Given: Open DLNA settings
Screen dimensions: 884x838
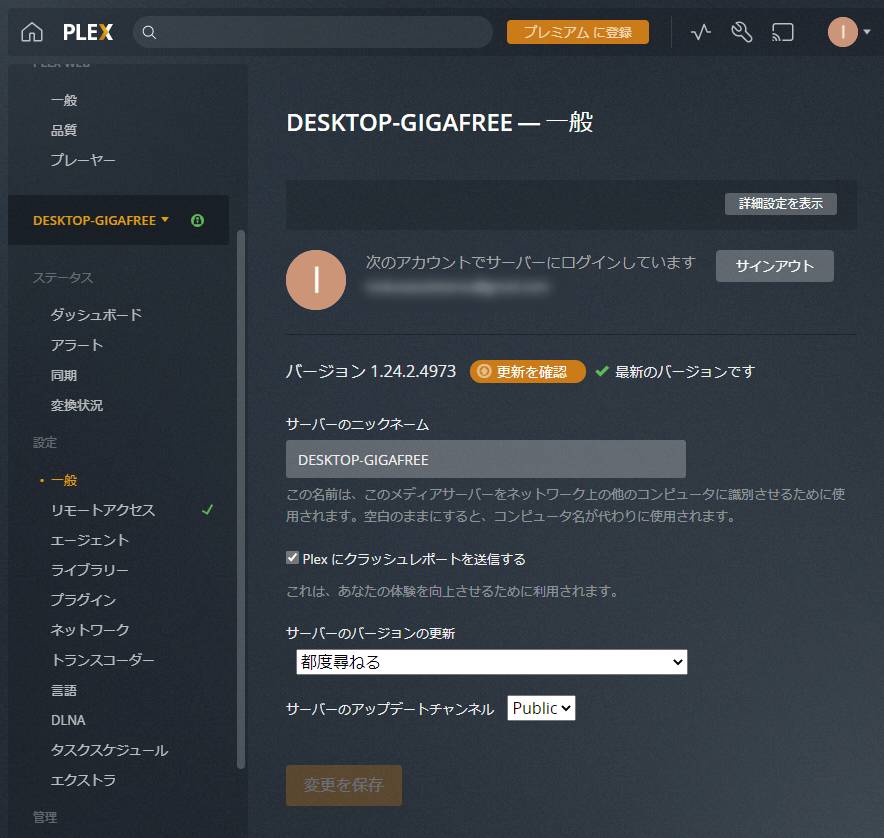Looking at the screenshot, I should (x=68, y=720).
